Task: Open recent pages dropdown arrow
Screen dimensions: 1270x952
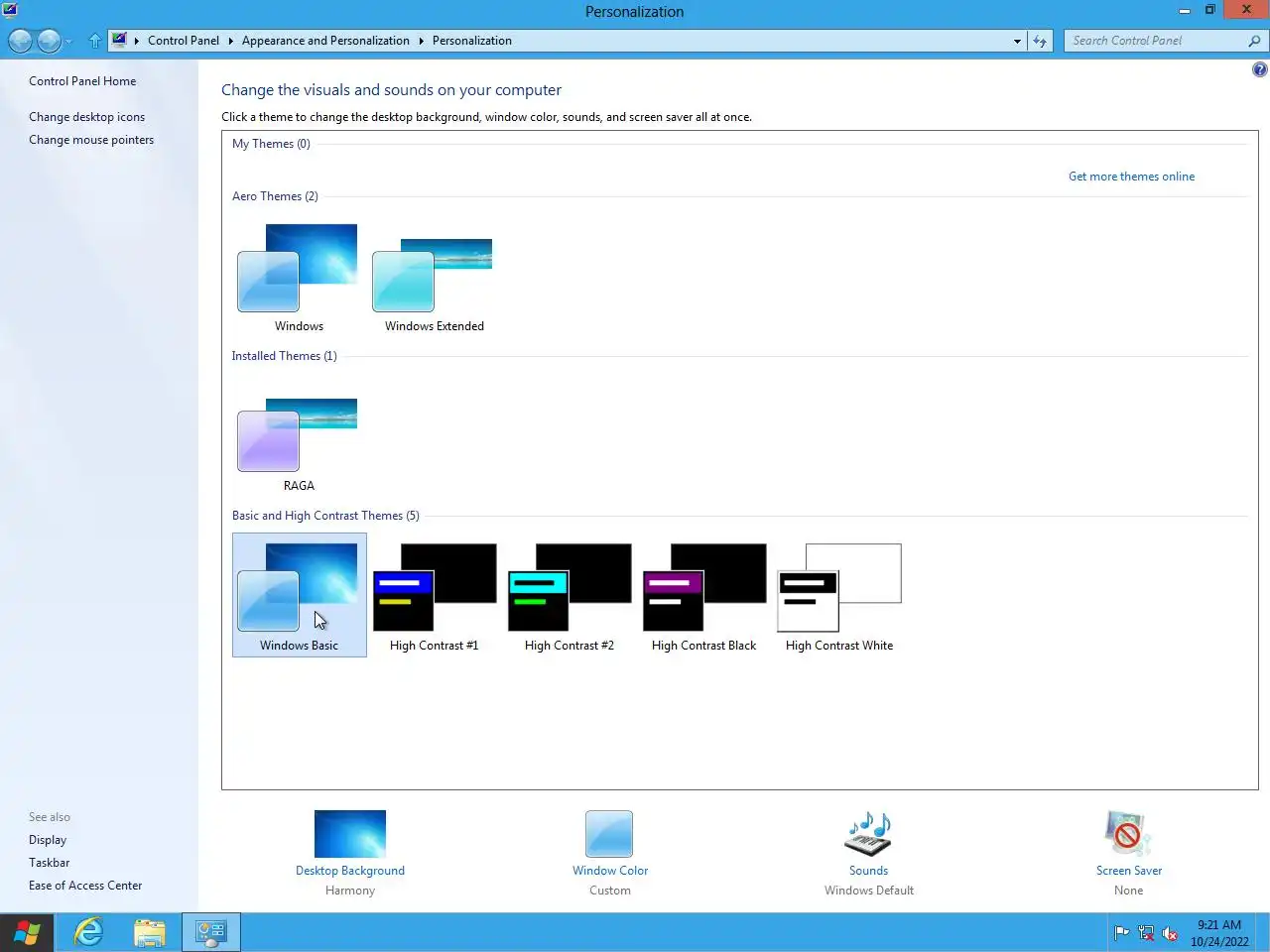Action: point(67,42)
